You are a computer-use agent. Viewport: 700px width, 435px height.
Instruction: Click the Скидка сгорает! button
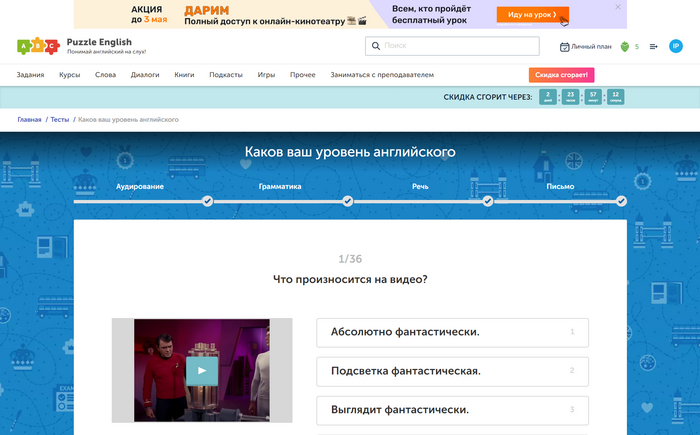(x=561, y=75)
